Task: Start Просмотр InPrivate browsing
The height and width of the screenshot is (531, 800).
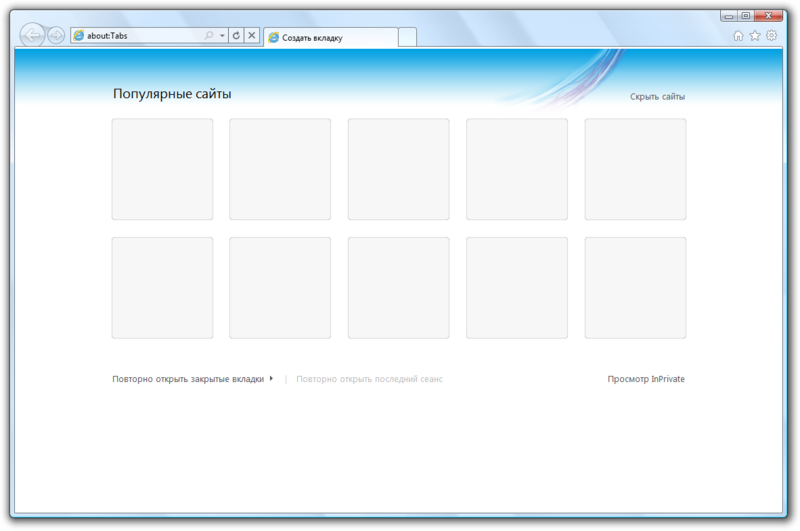Action: pos(646,379)
